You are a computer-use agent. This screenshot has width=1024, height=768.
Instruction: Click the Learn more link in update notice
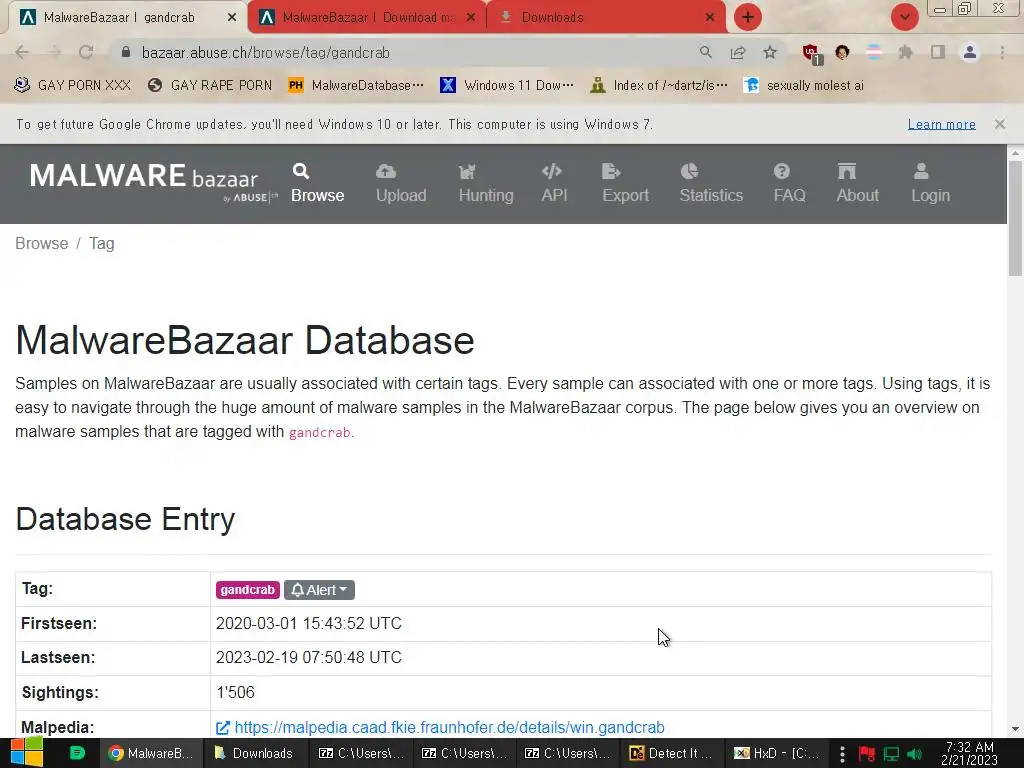pos(941,124)
